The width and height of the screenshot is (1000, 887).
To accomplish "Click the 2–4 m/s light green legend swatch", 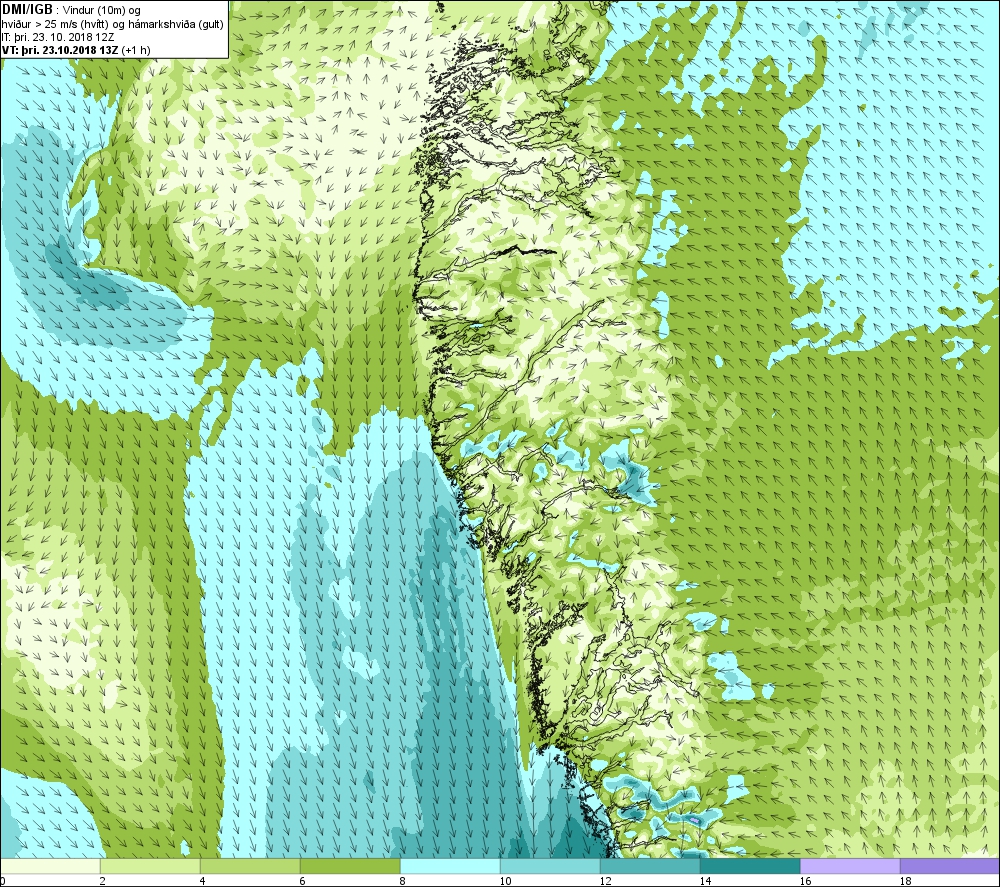I will pyautogui.click(x=150, y=866).
